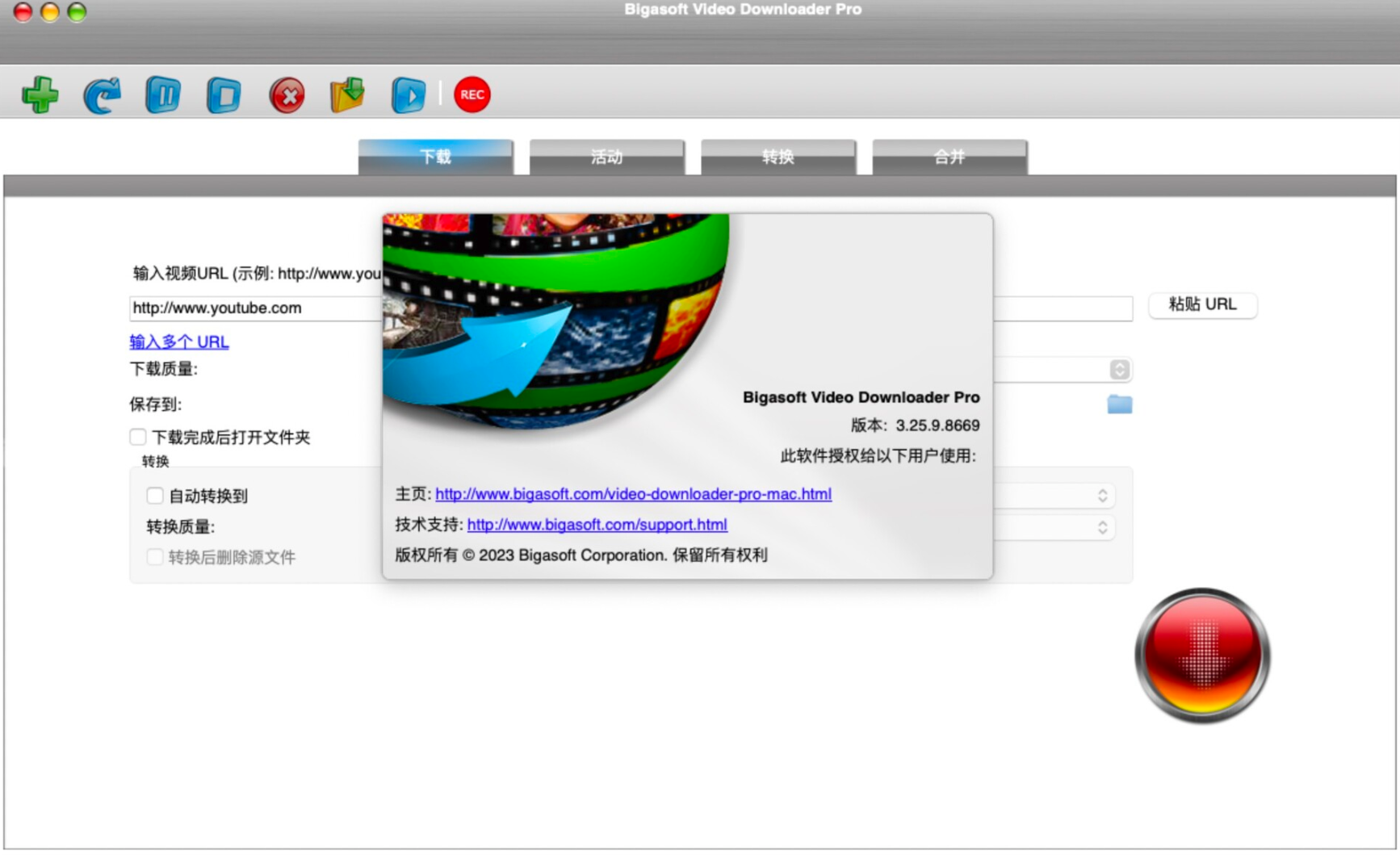Click the Bigasoft film globe logo
The width and height of the screenshot is (1400, 855).
point(556,320)
